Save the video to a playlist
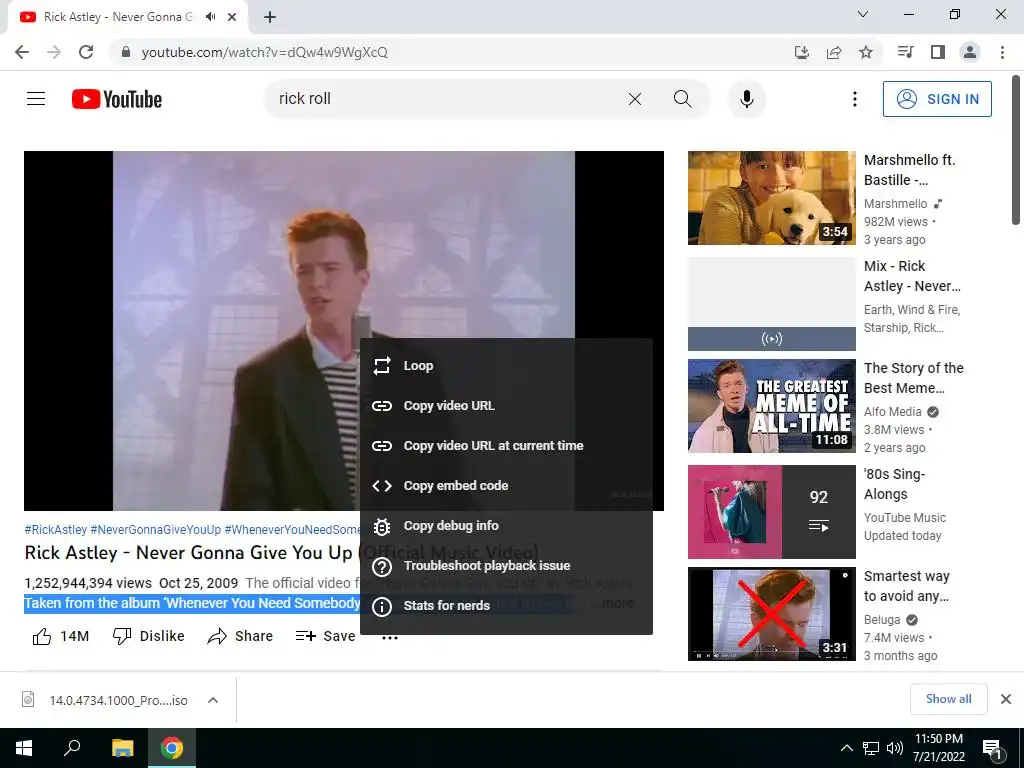This screenshot has height=768, width=1024. tap(325, 636)
